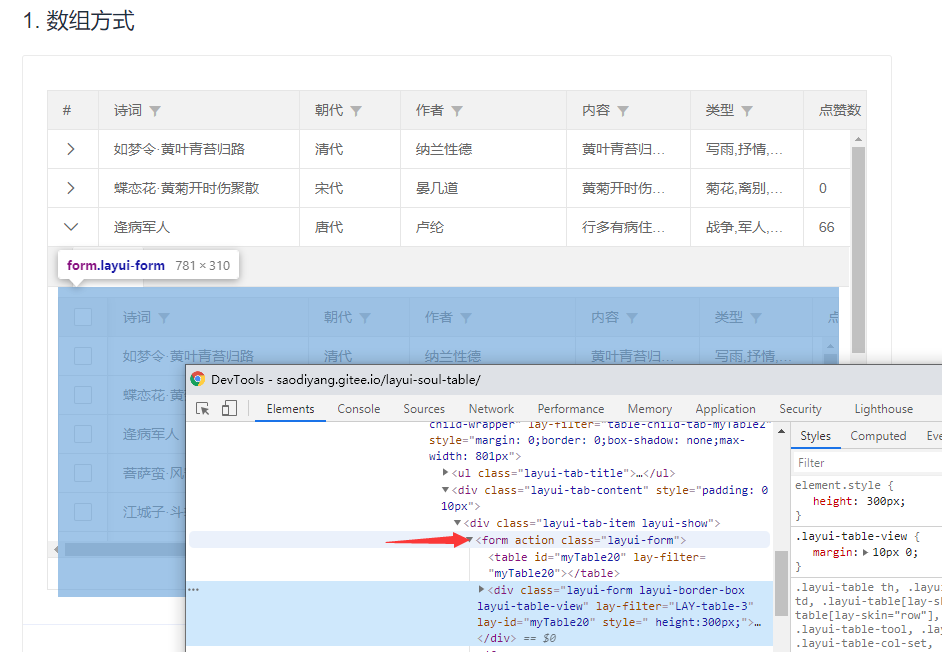942x652 pixels.
Task: Open the Performance tab in DevTools
Action: point(571,409)
